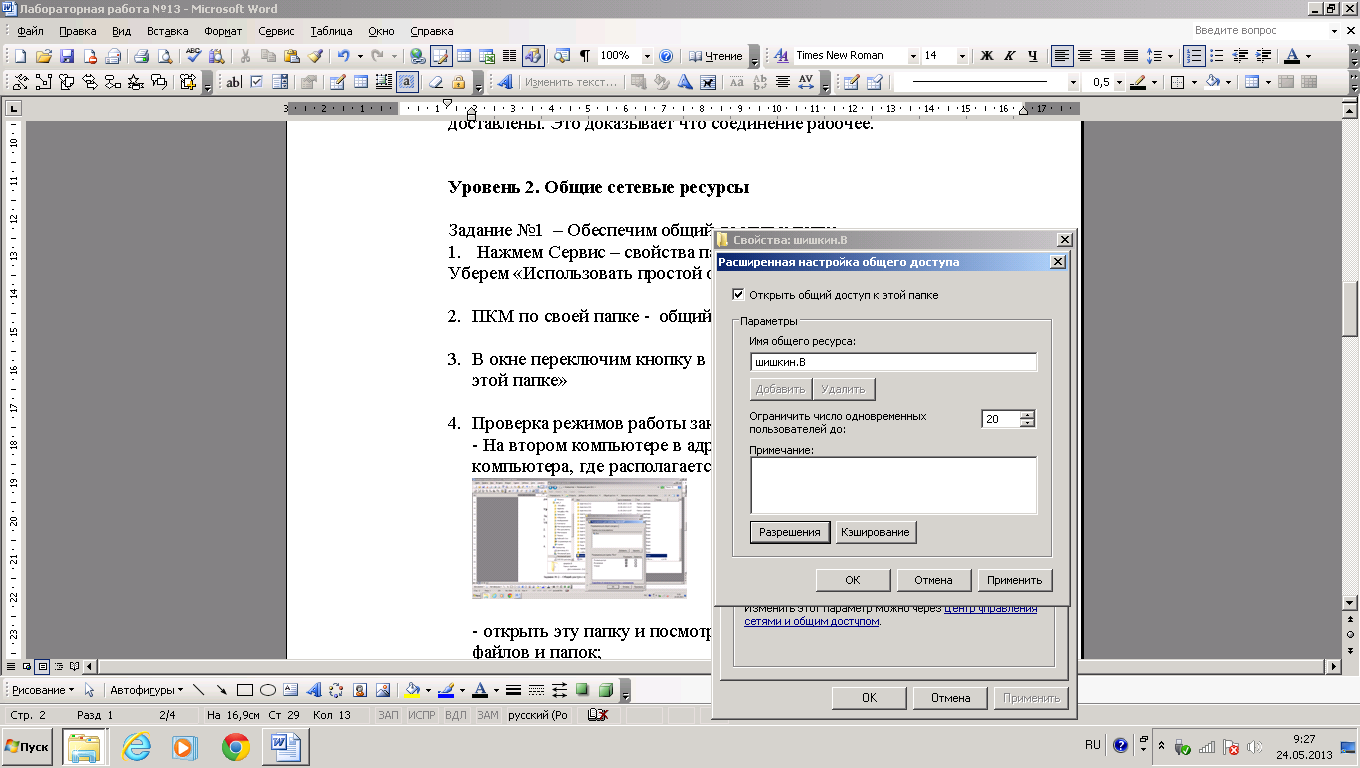Apply bold Ж formatting
The height and width of the screenshot is (768, 1360).
coord(986,56)
